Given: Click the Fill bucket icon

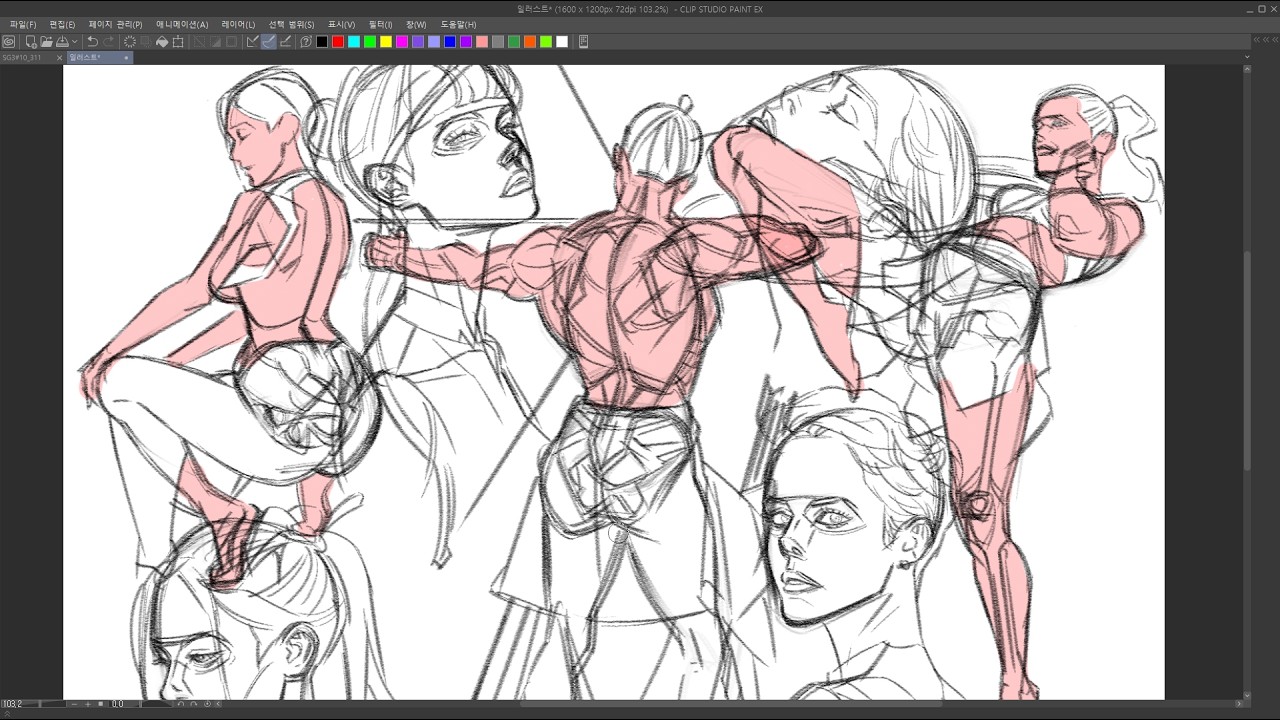Looking at the screenshot, I should tap(162, 41).
